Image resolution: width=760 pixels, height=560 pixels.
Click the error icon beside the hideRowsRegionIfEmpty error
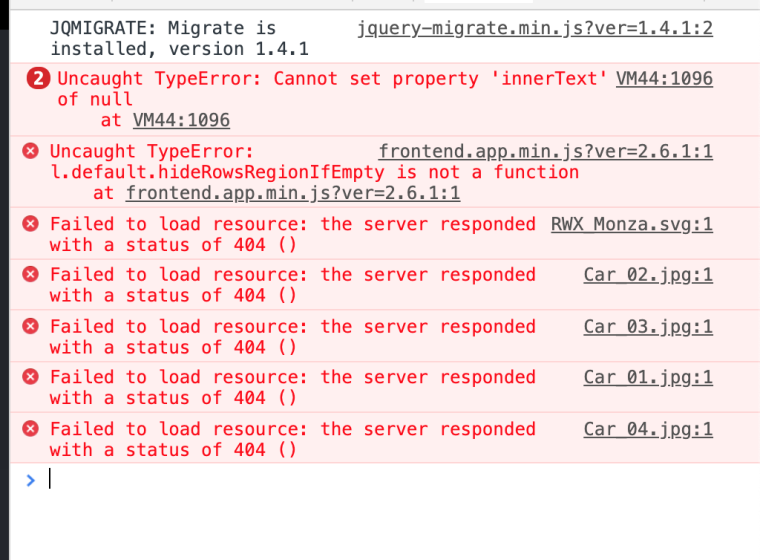click(31, 151)
